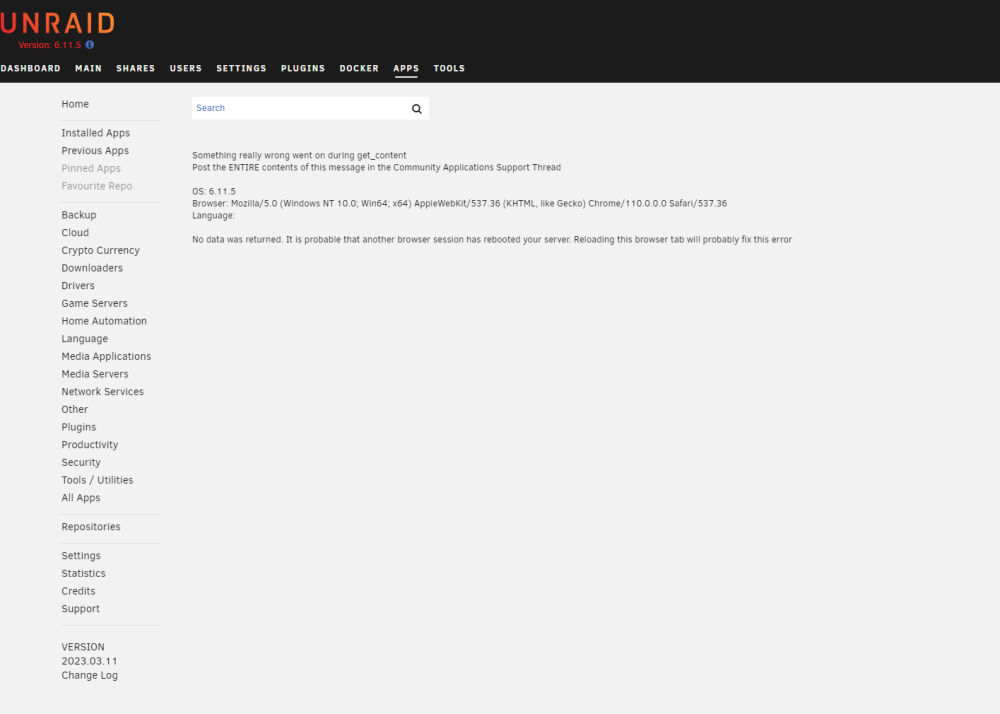Switch to the Docker tab
This screenshot has height=714, width=1000.
coord(359,68)
